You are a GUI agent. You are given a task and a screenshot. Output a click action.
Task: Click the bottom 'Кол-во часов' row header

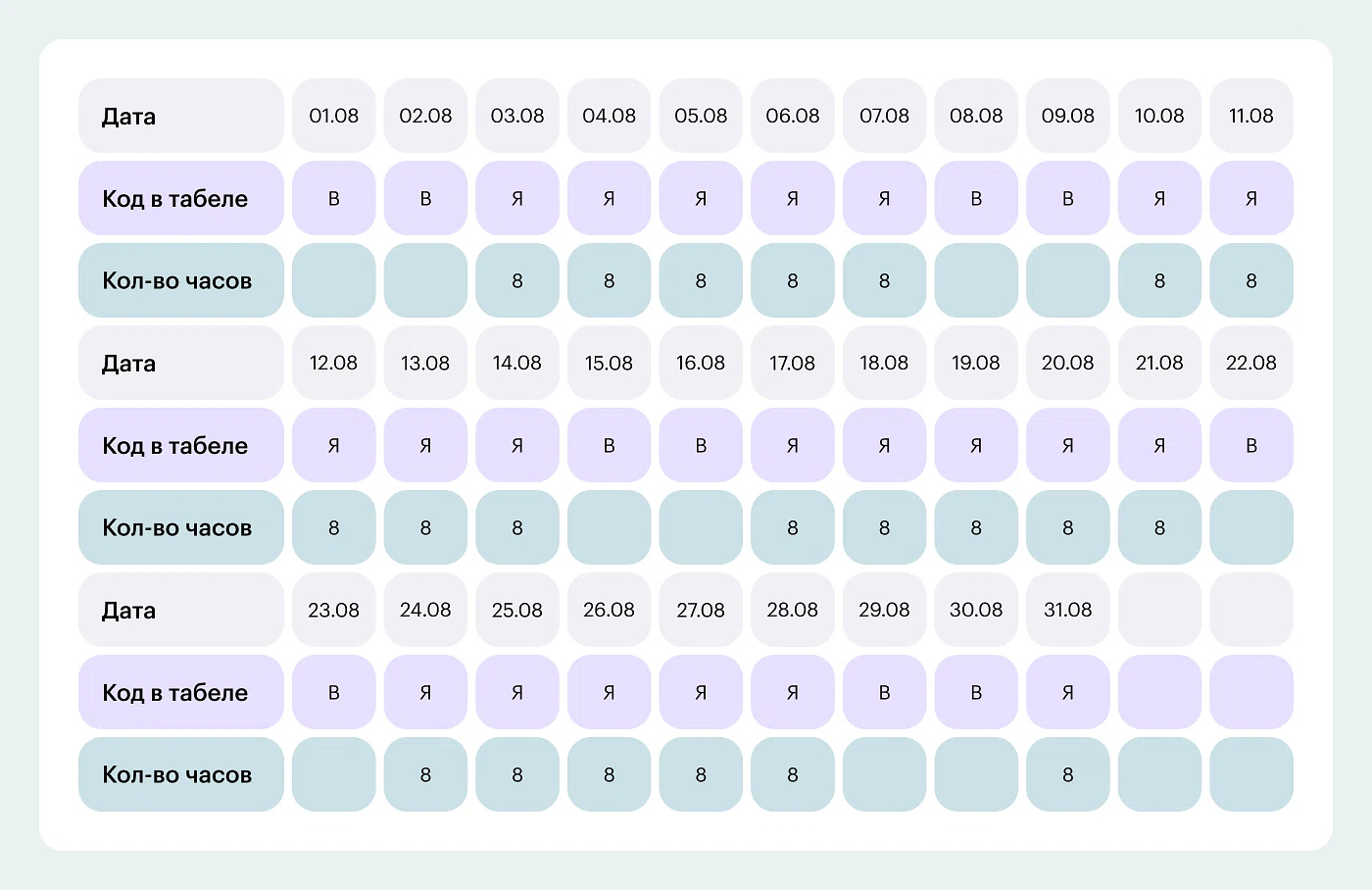pos(181,774)
